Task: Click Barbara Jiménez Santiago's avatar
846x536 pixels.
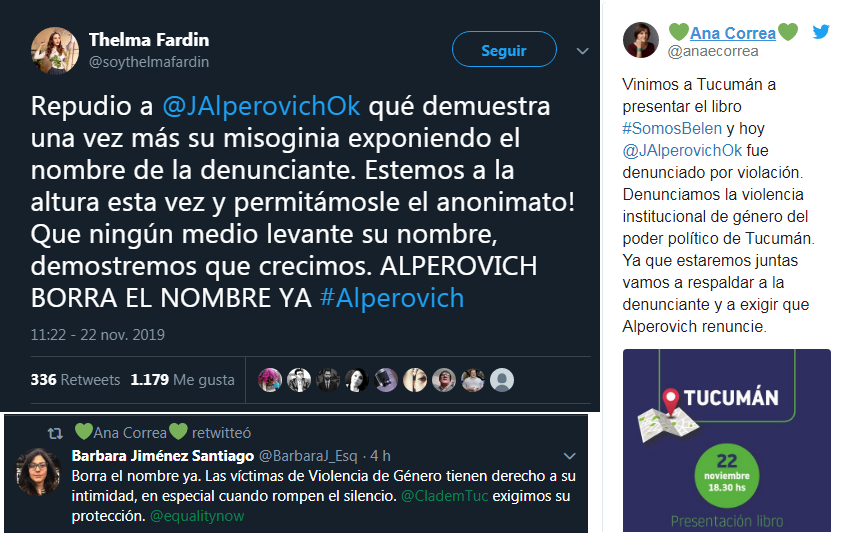Action: coord(38,472)
